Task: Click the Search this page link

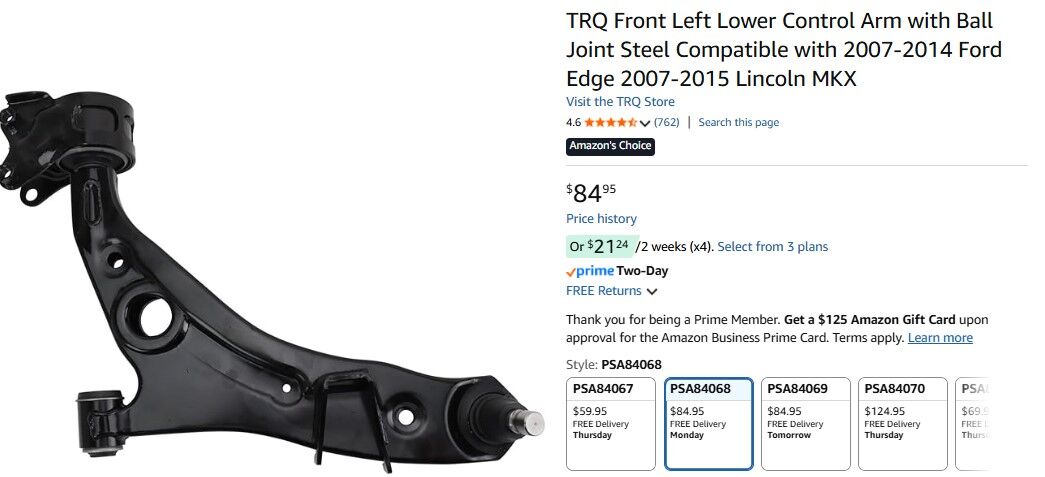Action: coord(738,123)
